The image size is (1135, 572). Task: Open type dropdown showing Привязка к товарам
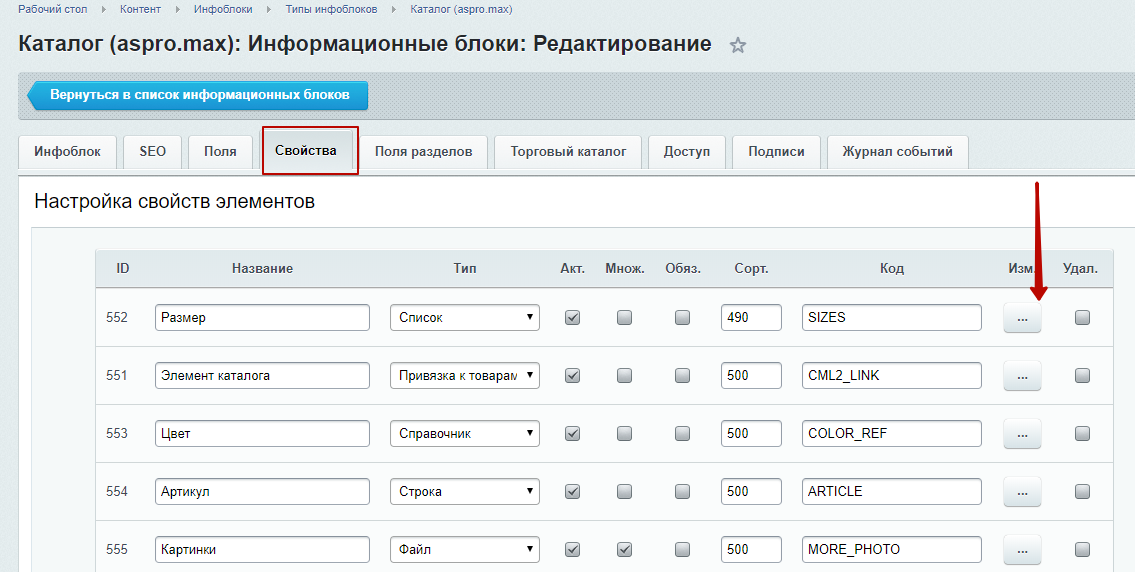click(465, 375)
